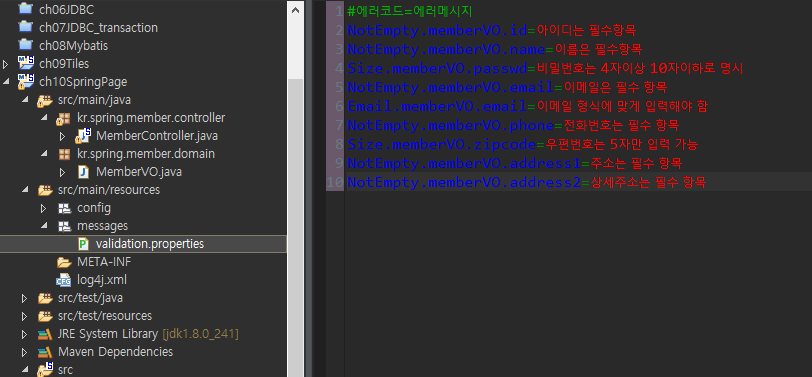Viewport: 812px width, 377px height.
Task: Click the message 상세주소는 필수 항목
Action: click(648, 182)
